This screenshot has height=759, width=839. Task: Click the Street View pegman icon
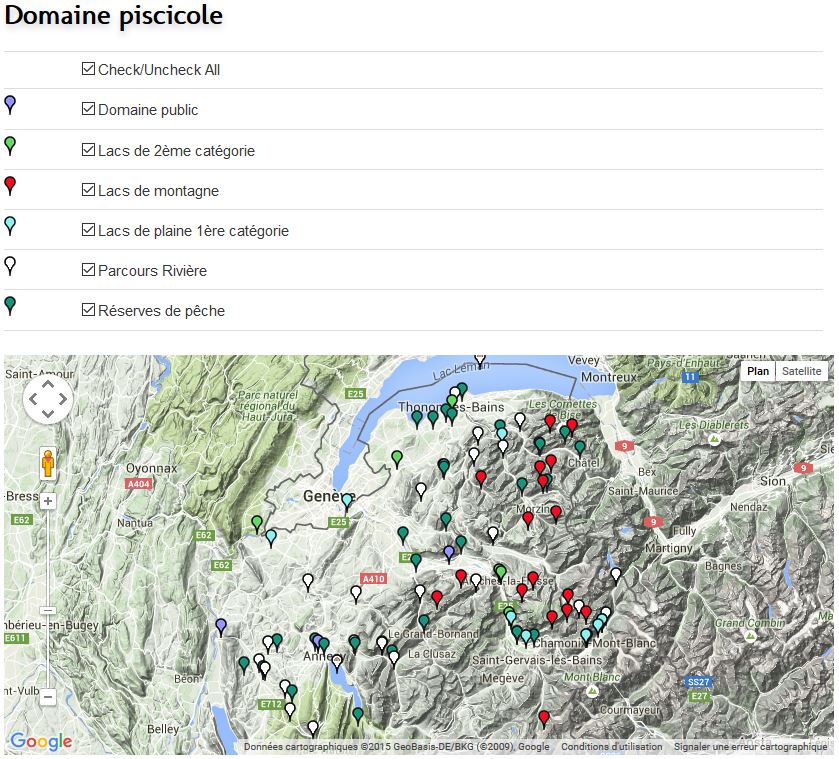click(x=48, y=464)
